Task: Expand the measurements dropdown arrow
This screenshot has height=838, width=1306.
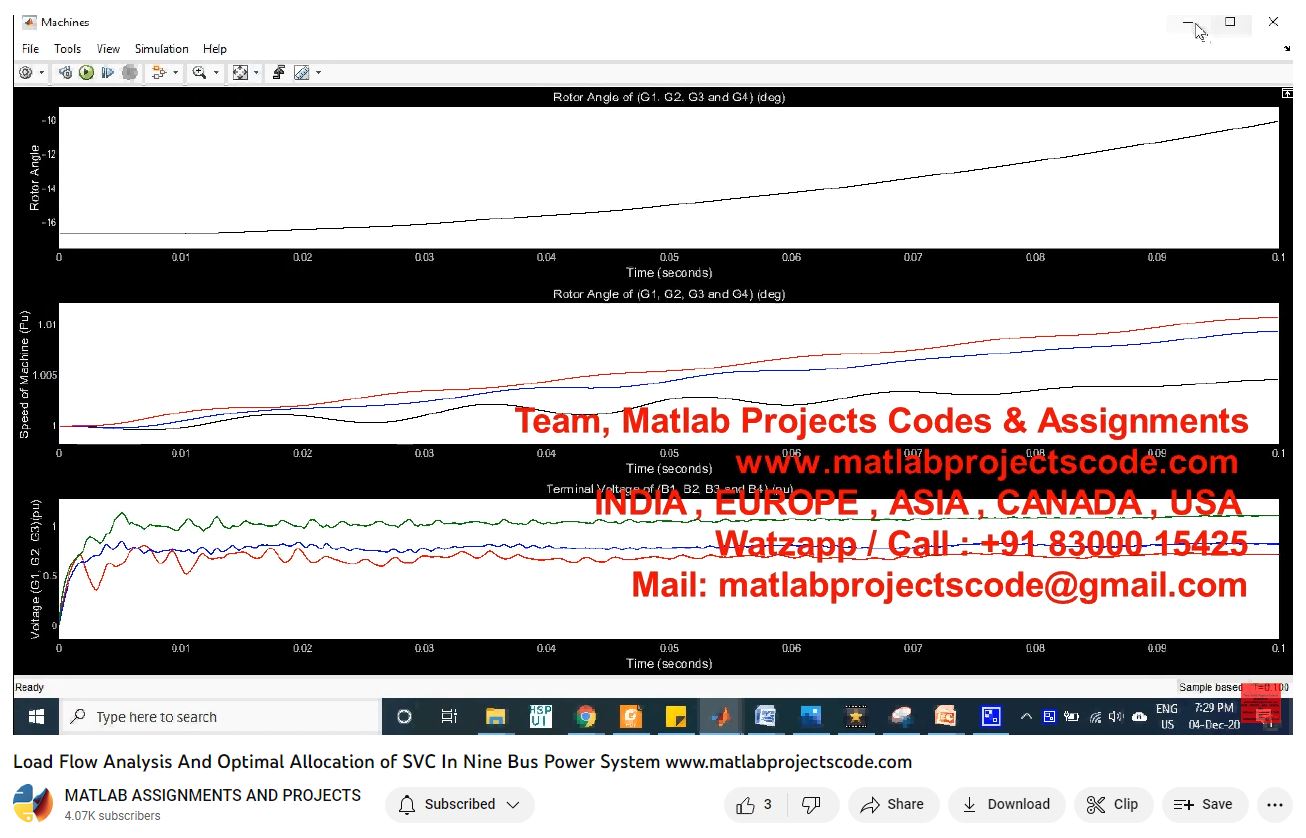Action: tap(318, 73)
